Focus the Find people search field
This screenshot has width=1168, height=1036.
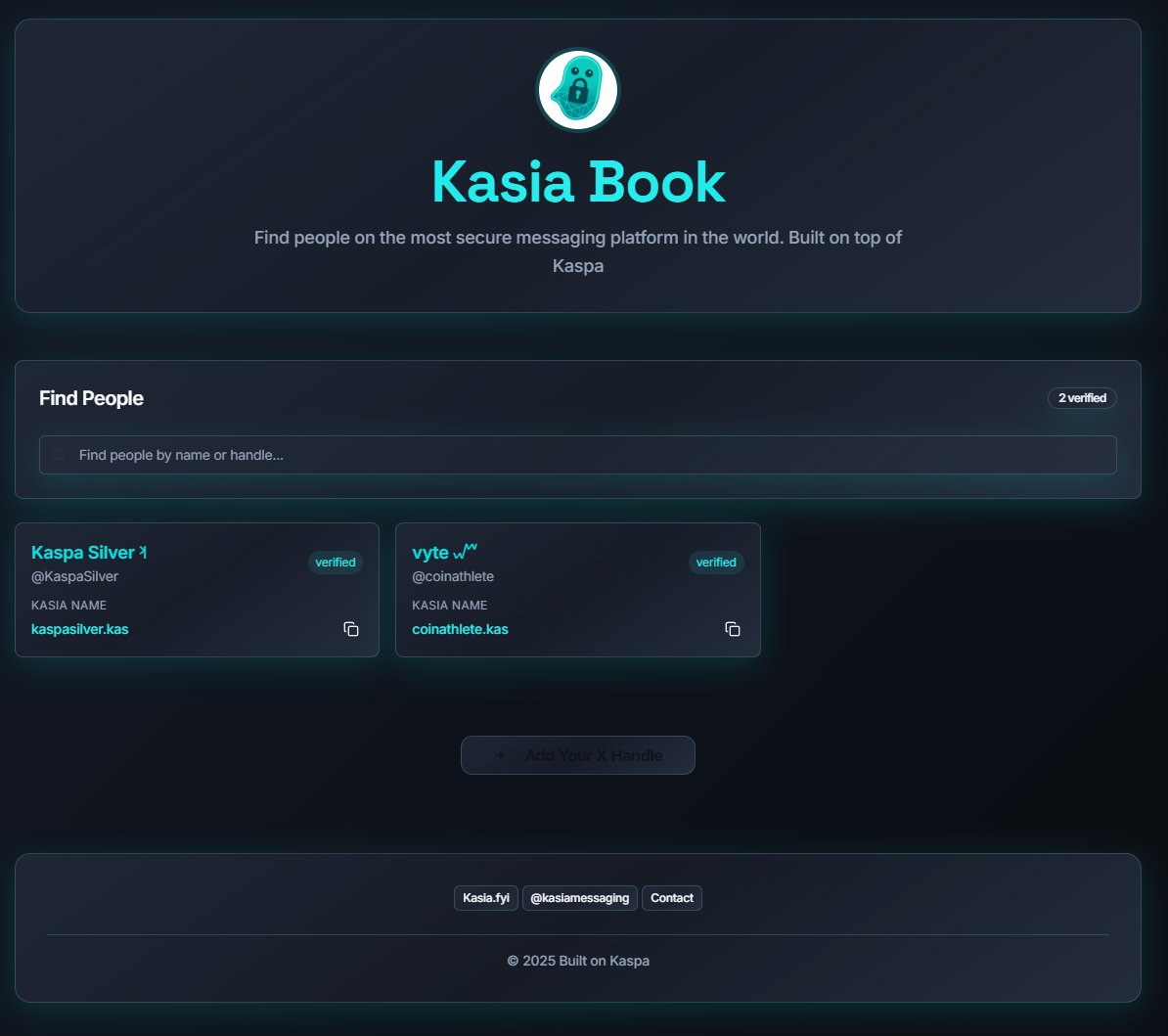(577, 455)
